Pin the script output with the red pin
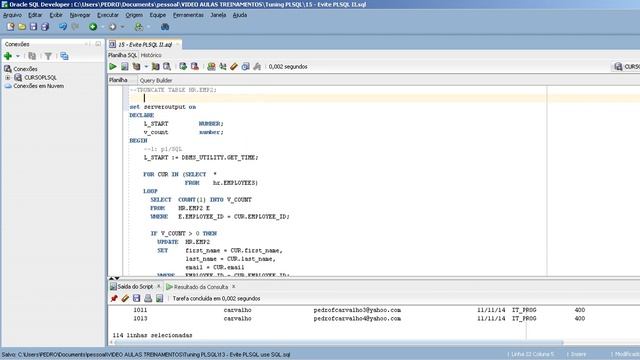The height and width of the screenshot is (360, 640). click(114, 298)
